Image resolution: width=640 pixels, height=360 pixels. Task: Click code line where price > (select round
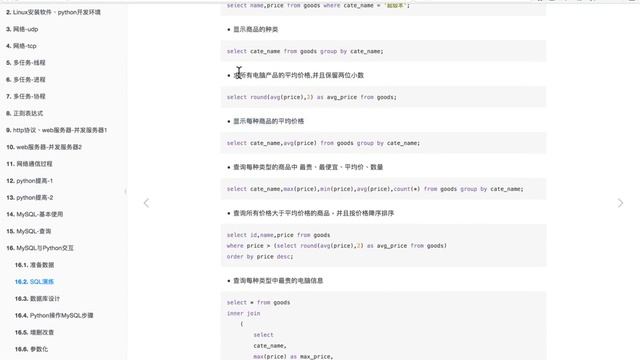tap(337, 246)
